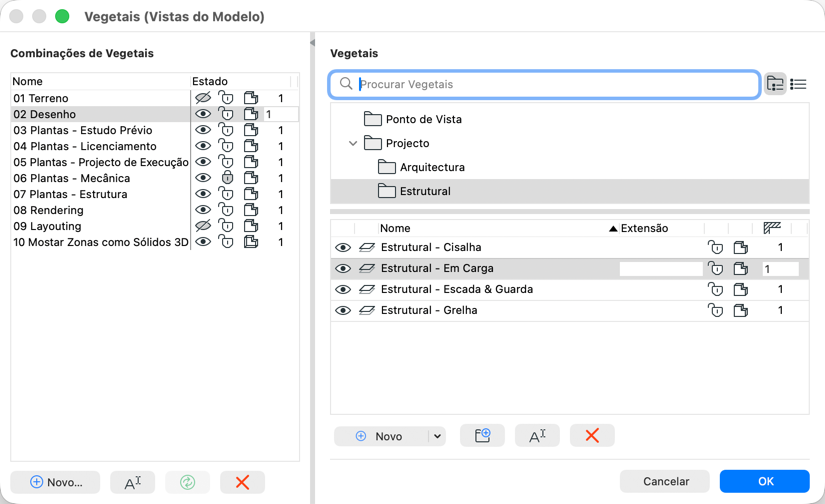Confirm with the OK button

(x=764, y=481)
